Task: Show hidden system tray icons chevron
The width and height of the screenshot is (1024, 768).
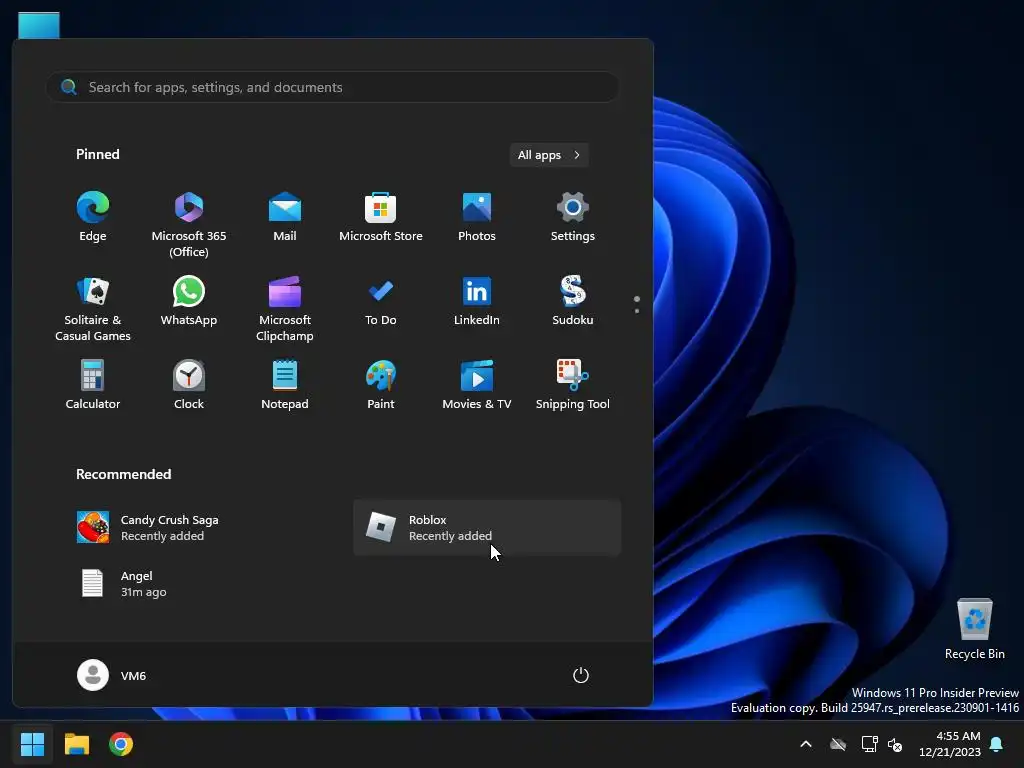Action: coord(806,744)
